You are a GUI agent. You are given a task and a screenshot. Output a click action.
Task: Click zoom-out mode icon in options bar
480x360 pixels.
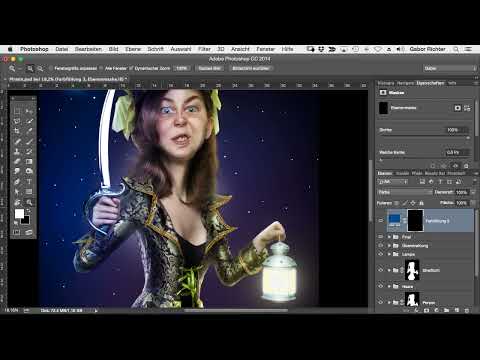40,68
